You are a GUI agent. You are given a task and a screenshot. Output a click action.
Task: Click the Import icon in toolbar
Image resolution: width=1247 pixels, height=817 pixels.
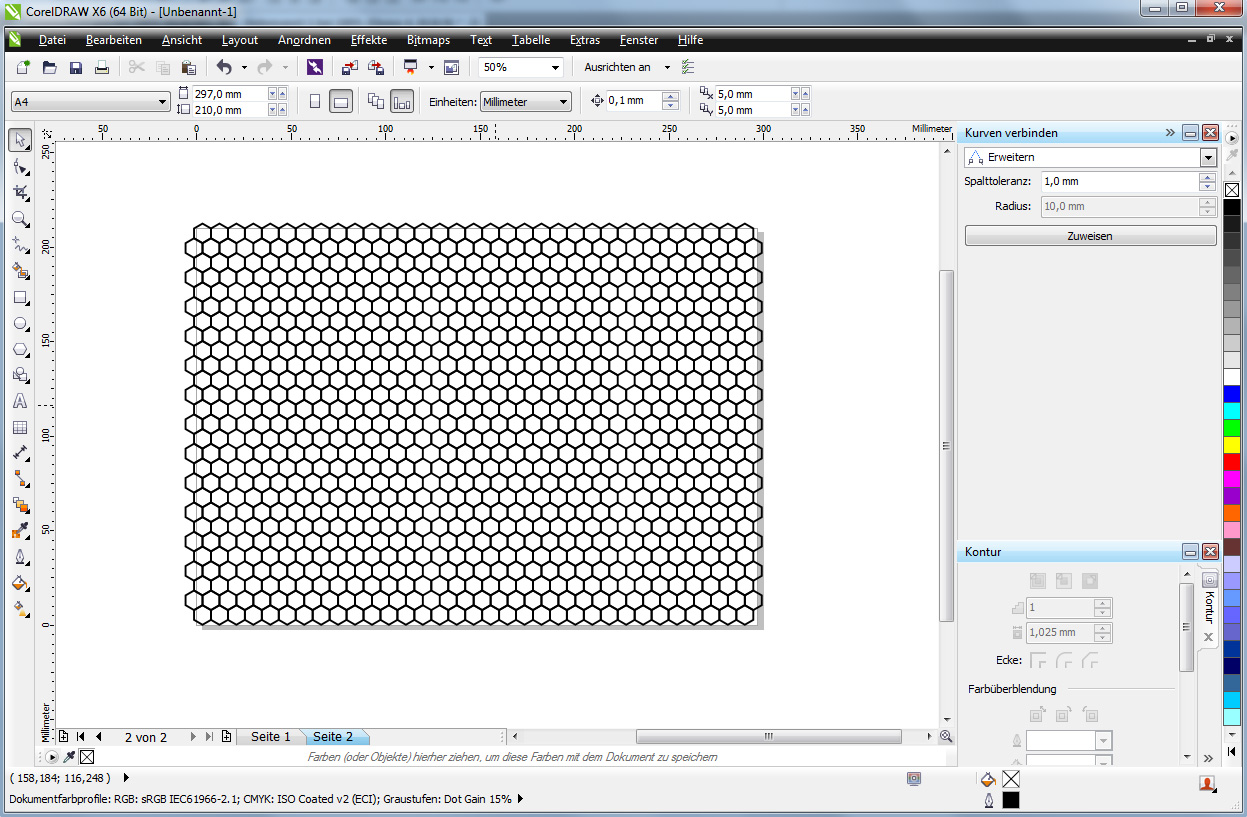[x=349, y=67]
